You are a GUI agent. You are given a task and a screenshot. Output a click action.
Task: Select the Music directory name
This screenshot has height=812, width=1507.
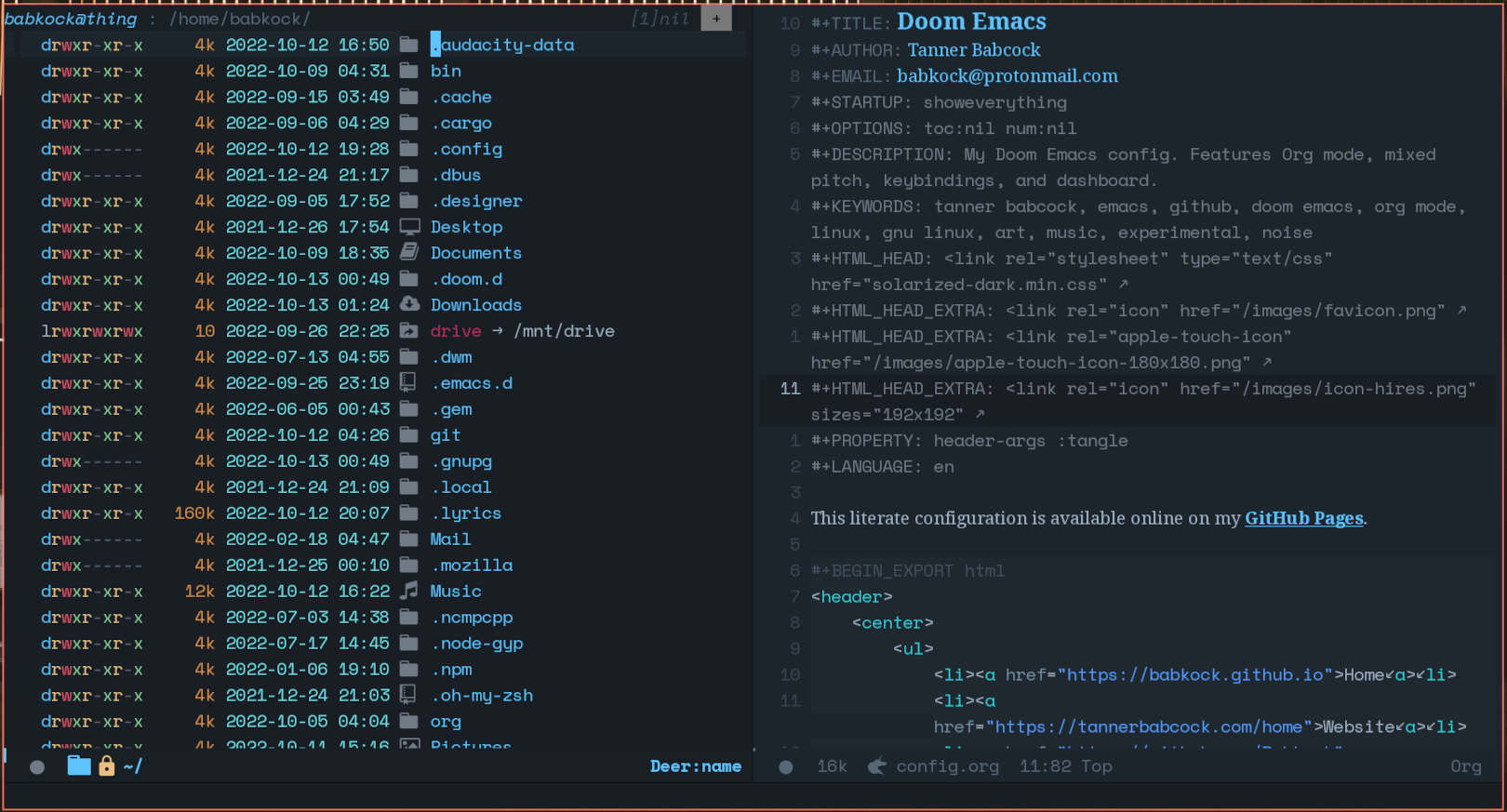point(456,592)
